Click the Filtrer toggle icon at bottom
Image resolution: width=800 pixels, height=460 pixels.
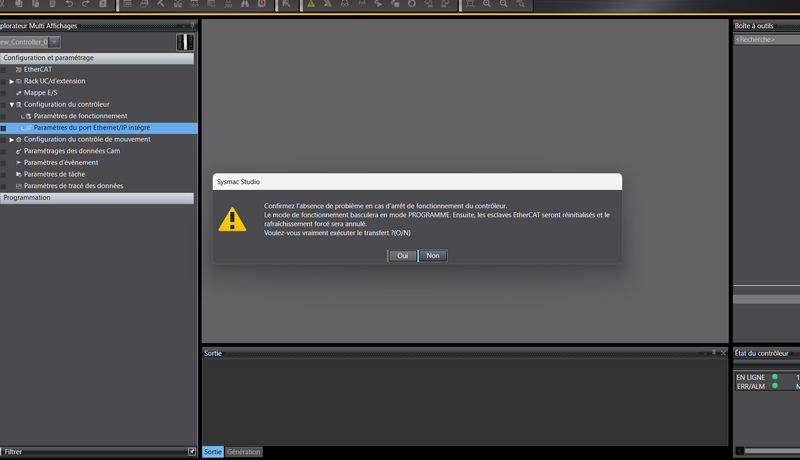[x=191, y=452]
